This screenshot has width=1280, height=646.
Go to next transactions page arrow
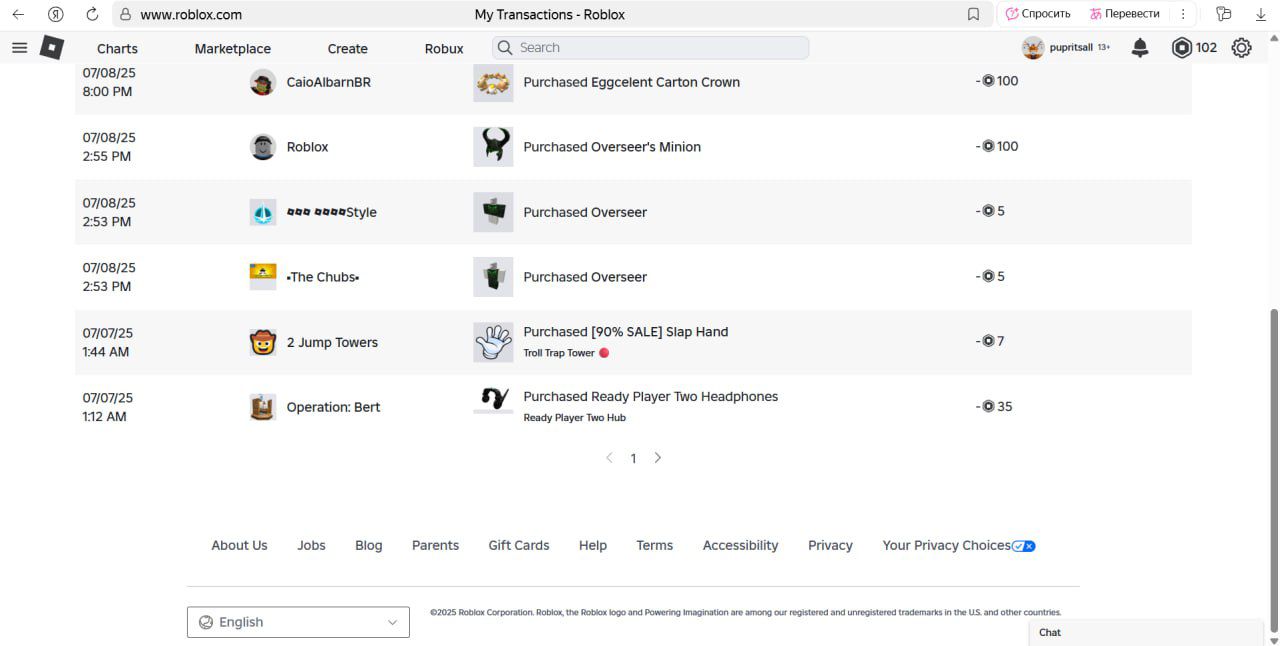(x=658, y=458)
